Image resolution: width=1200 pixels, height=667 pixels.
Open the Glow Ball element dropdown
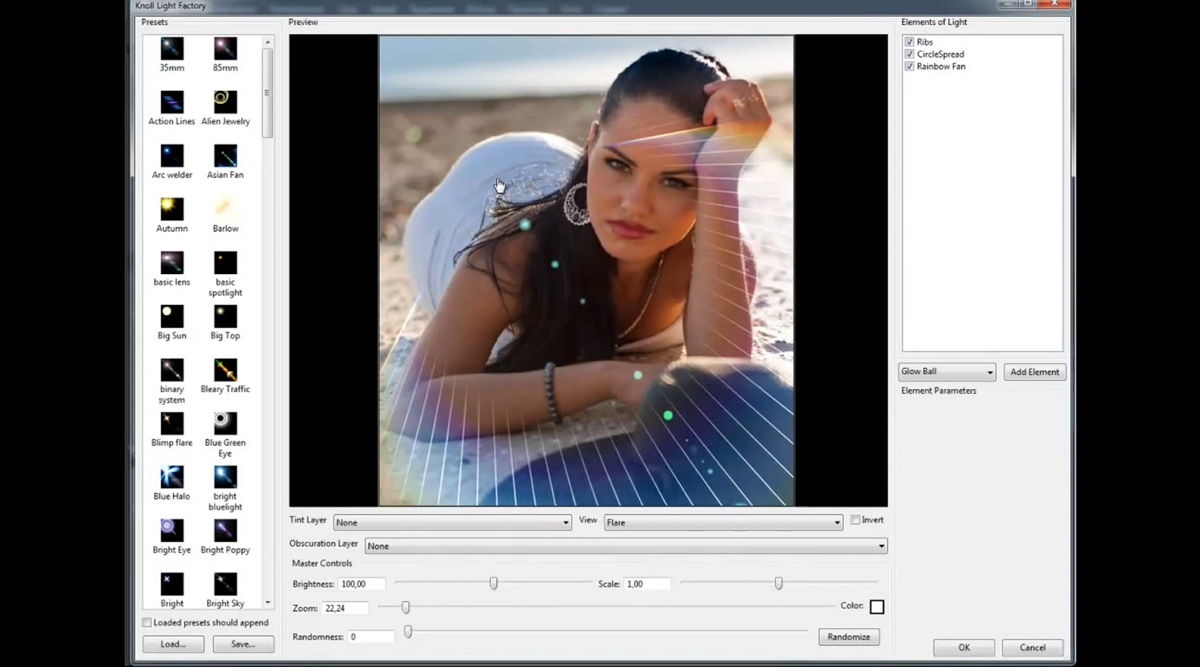tap(947, 372)
